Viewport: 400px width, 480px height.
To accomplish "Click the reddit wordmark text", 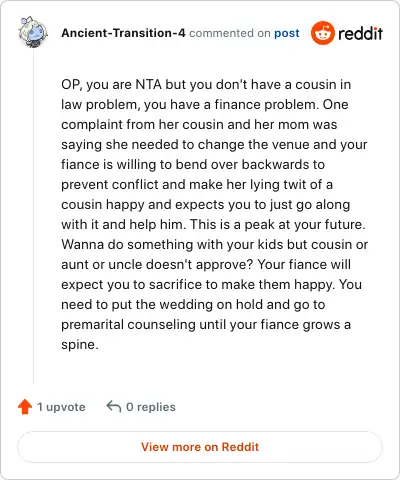I will point(360,33).
